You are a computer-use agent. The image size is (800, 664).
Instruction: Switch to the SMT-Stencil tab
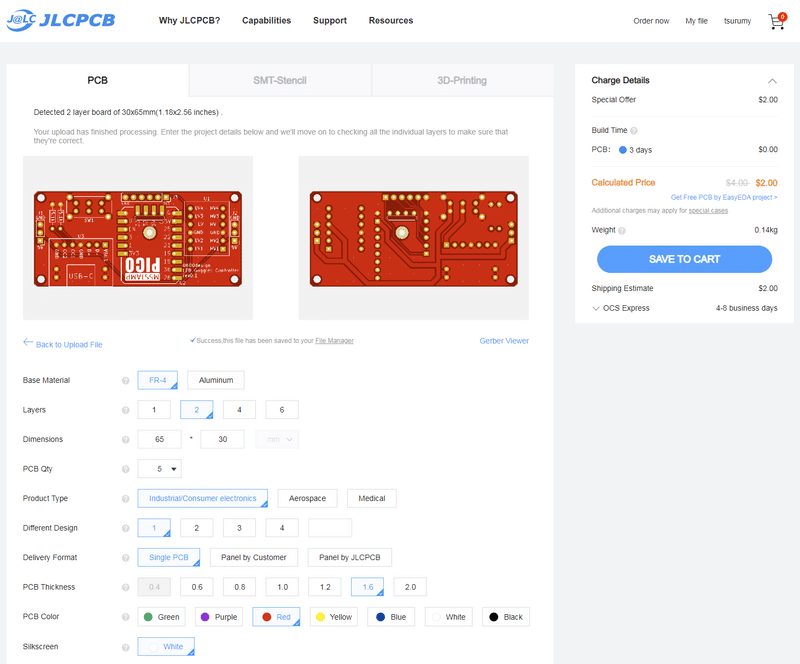[x=280, y=80]
